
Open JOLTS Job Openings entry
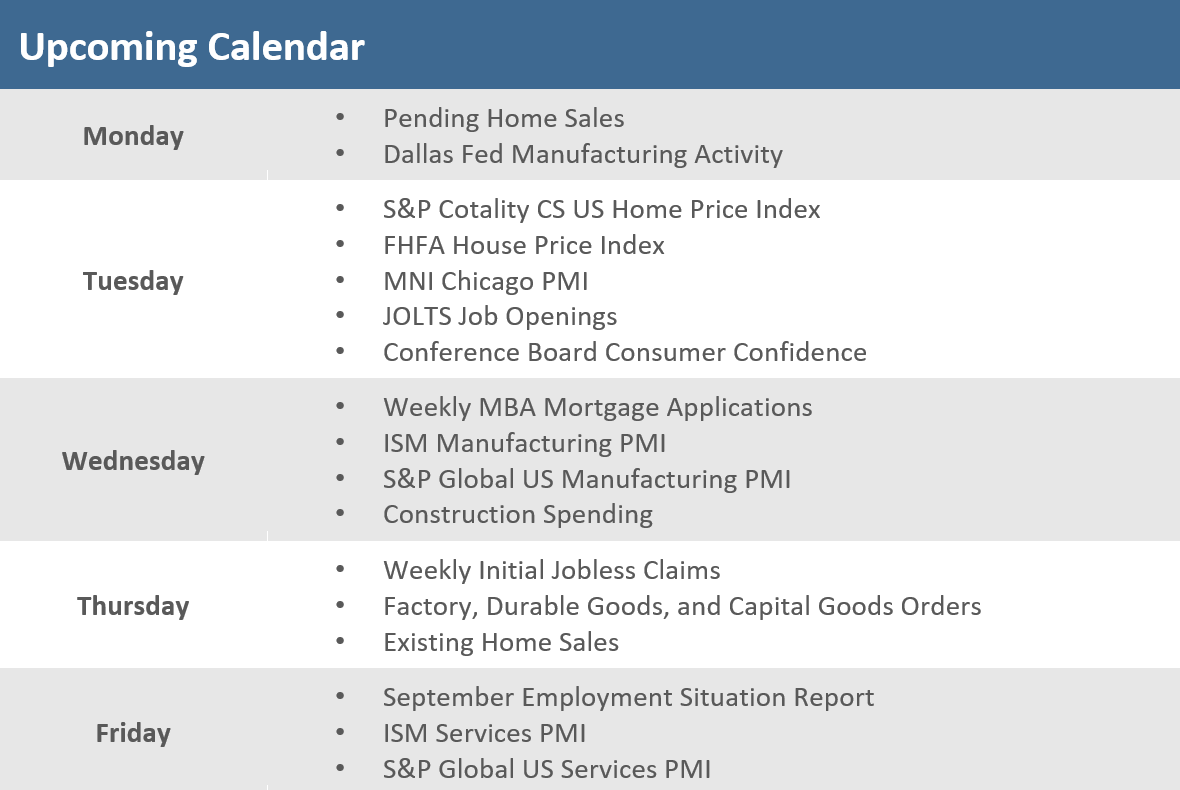[x=499, y=317]
